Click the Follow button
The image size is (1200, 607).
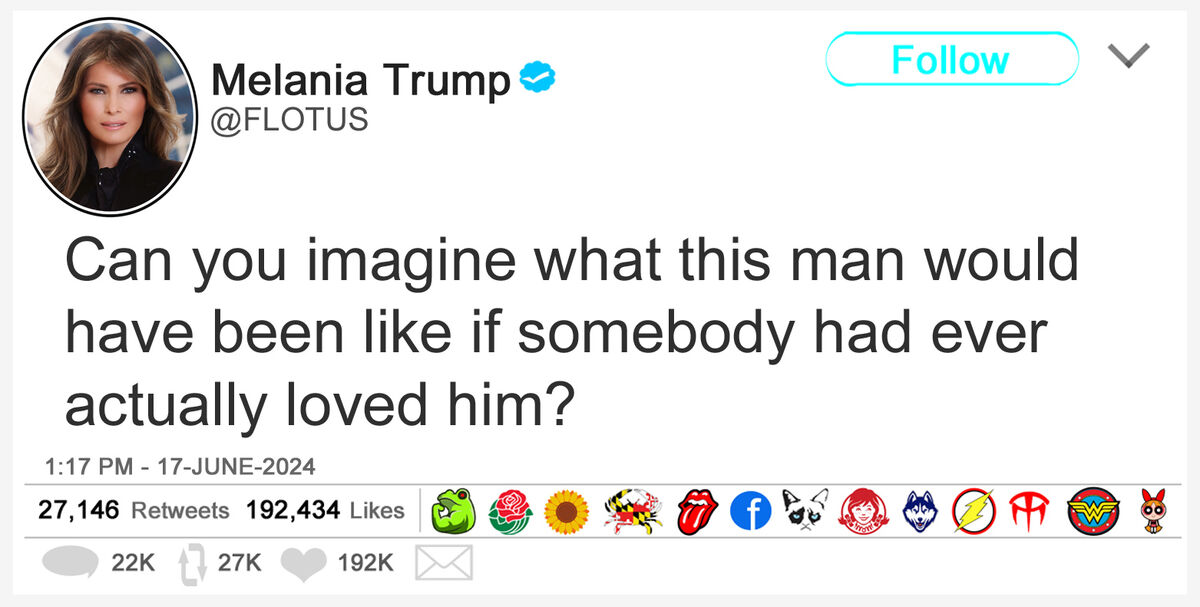tap(952, 59)
